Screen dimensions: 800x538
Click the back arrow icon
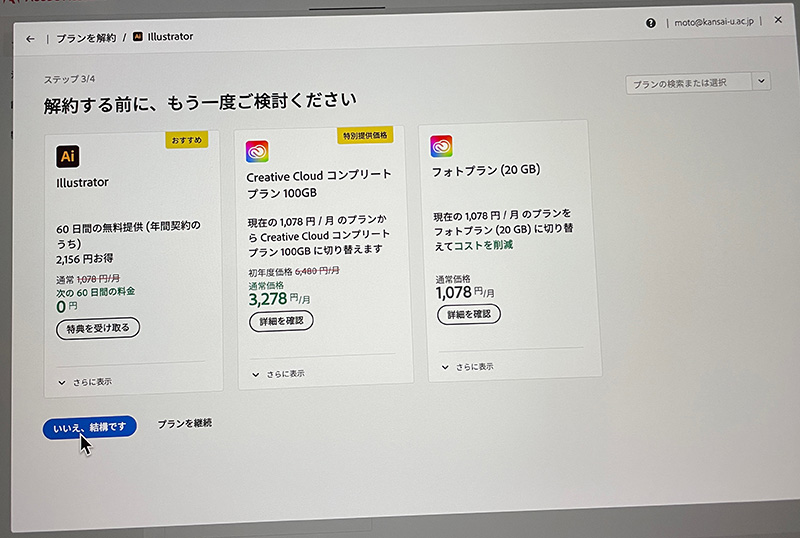pos(30,39)
